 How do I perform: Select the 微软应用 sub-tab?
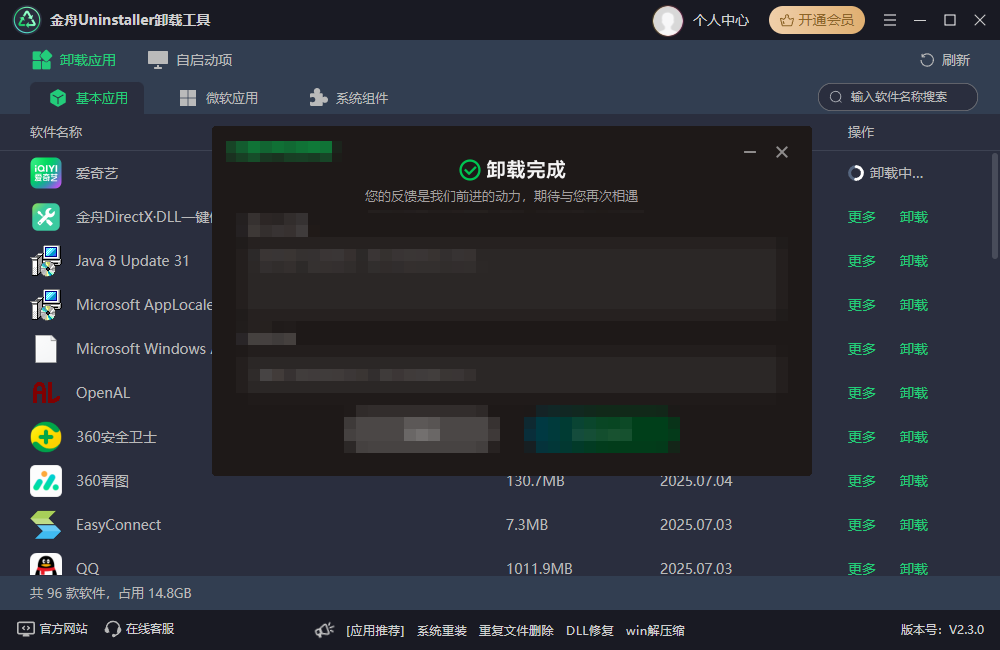[219, 98]
